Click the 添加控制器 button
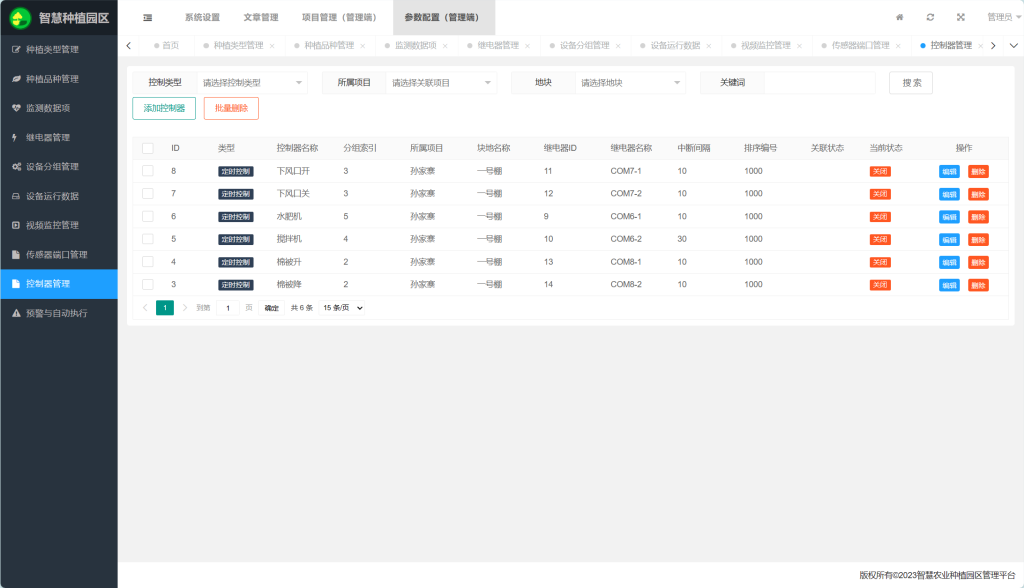This screenshot has width=1024, height=588. (164, 108)
